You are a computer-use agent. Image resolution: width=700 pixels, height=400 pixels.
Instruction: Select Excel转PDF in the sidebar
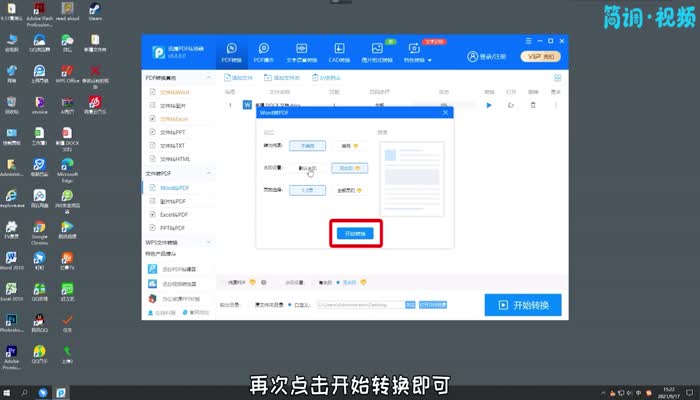(176, 214)
